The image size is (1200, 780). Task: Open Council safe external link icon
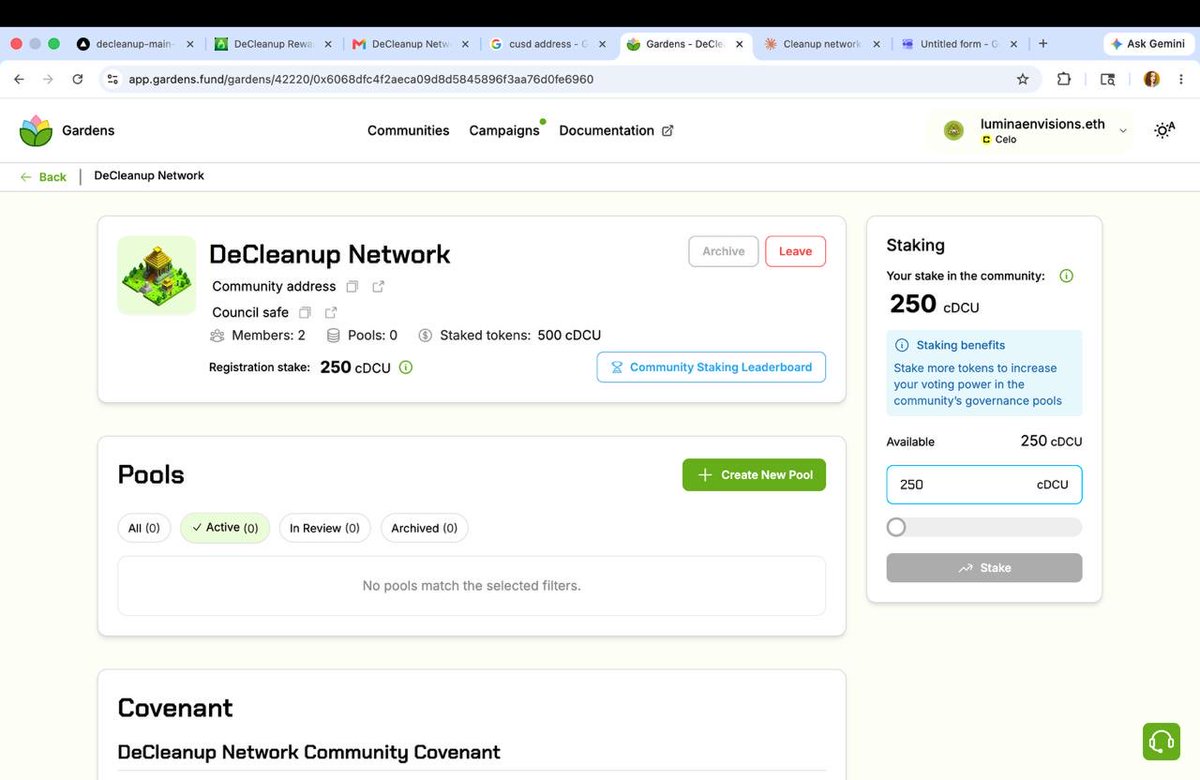331,313
